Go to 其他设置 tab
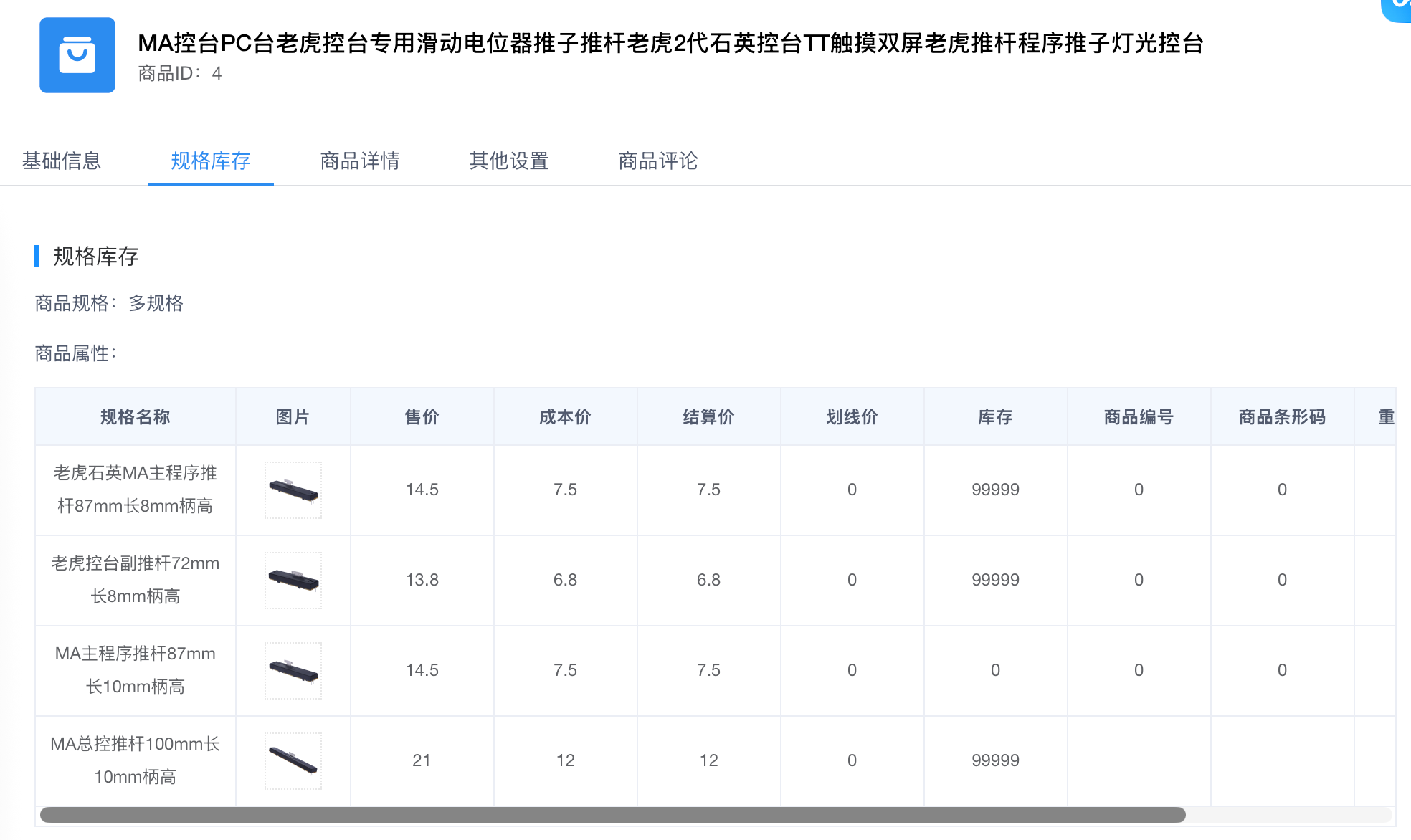 click(508, 161)
